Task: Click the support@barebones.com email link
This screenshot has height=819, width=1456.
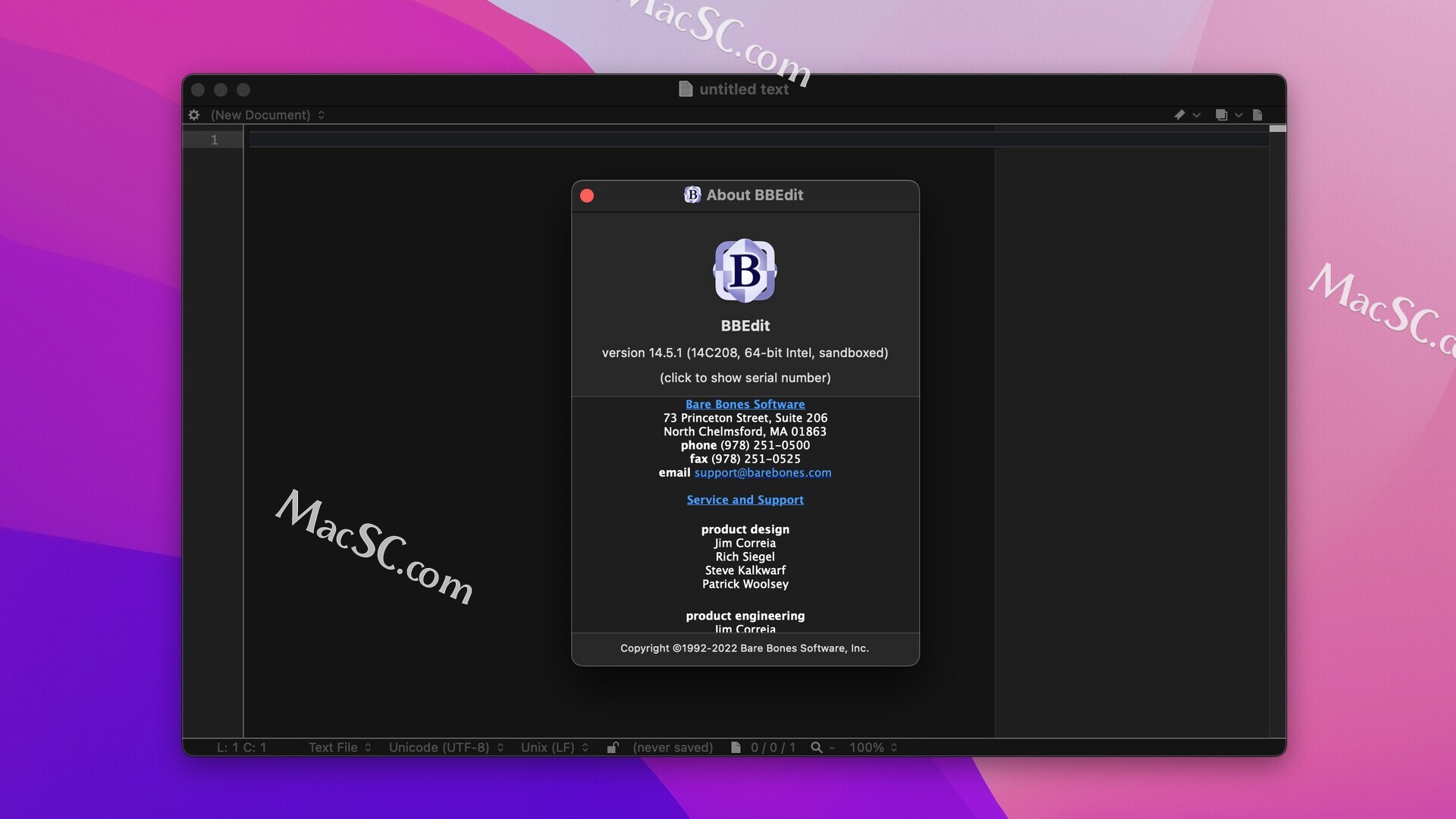Action: (763, 472)
